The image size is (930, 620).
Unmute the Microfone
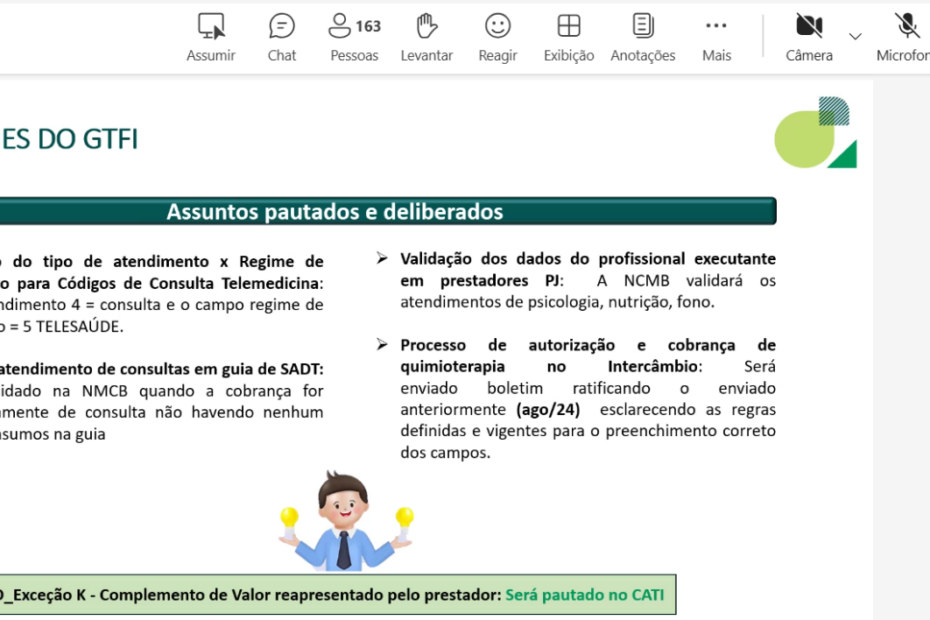click(907, 27)
